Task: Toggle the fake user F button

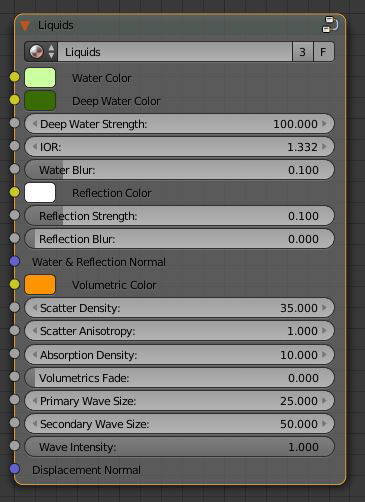Action: tap(323, 52)
